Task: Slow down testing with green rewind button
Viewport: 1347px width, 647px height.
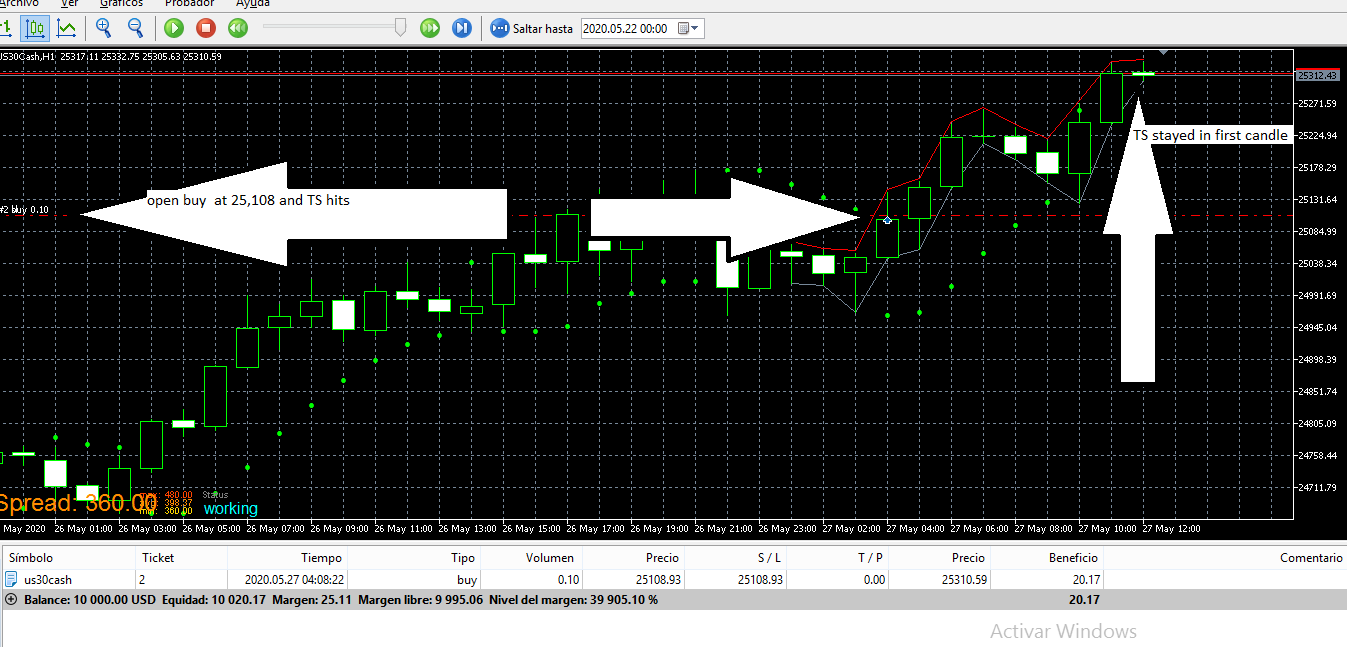Action: (x=238, y=28)
